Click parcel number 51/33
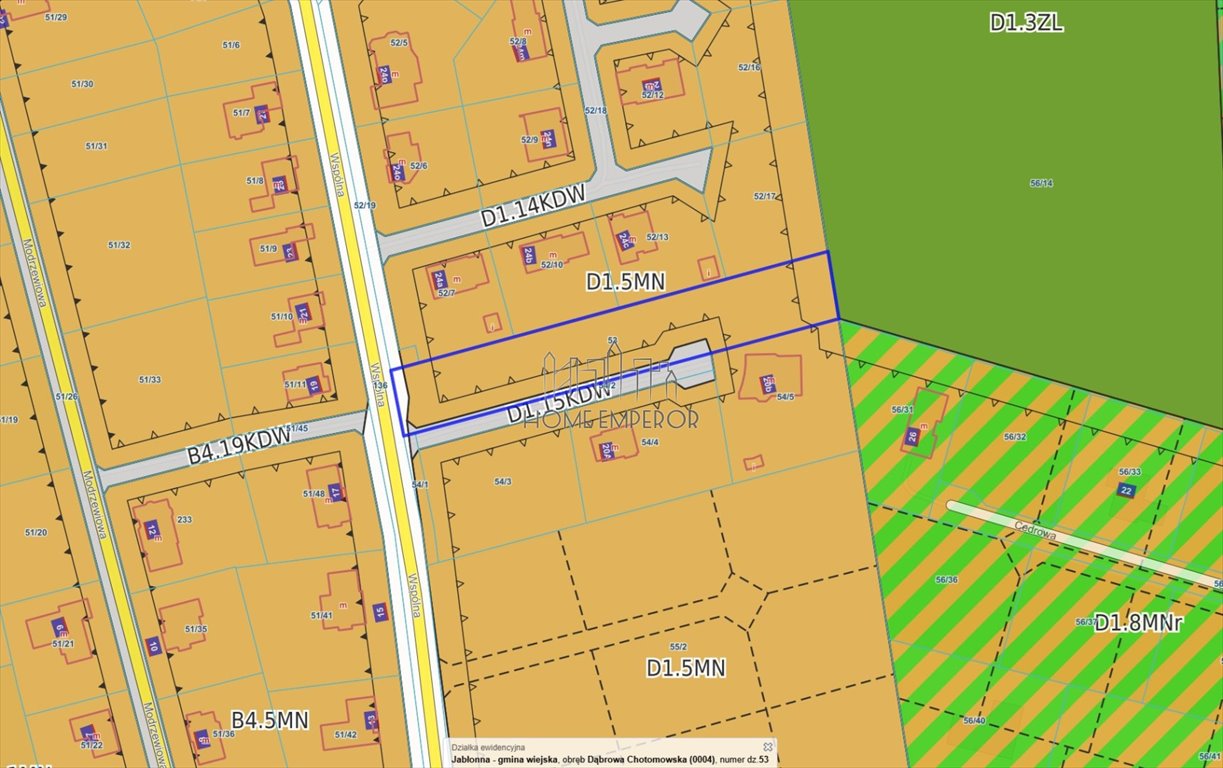 point(149,379)
